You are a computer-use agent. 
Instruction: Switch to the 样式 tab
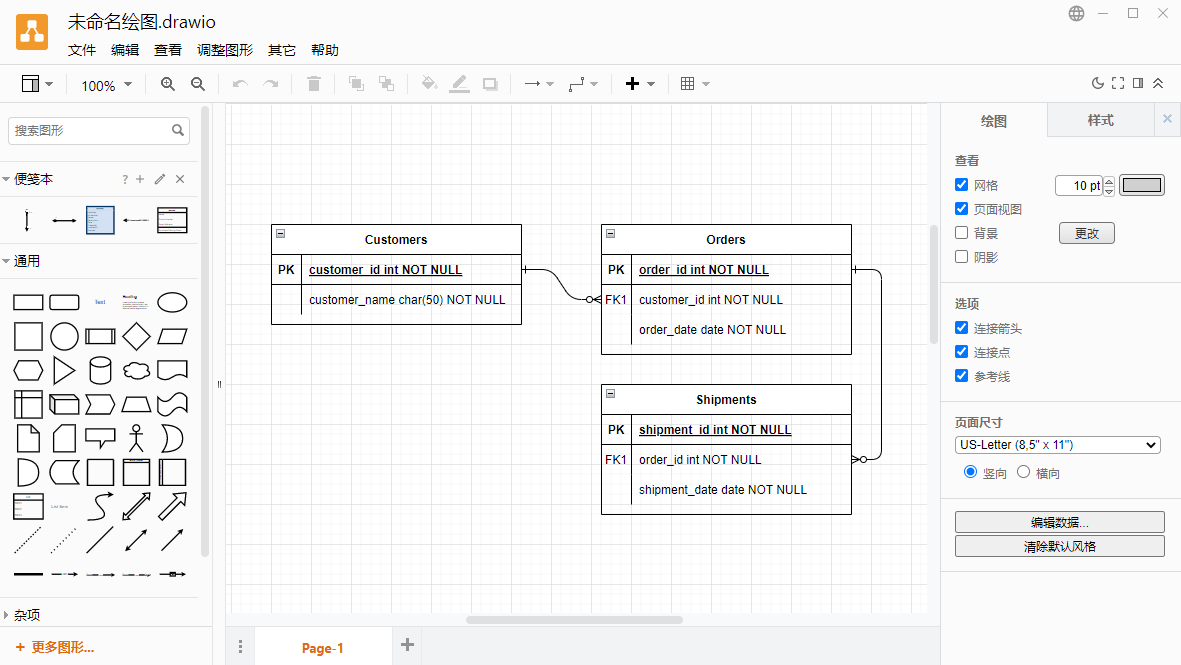[x=1100, y=120]
